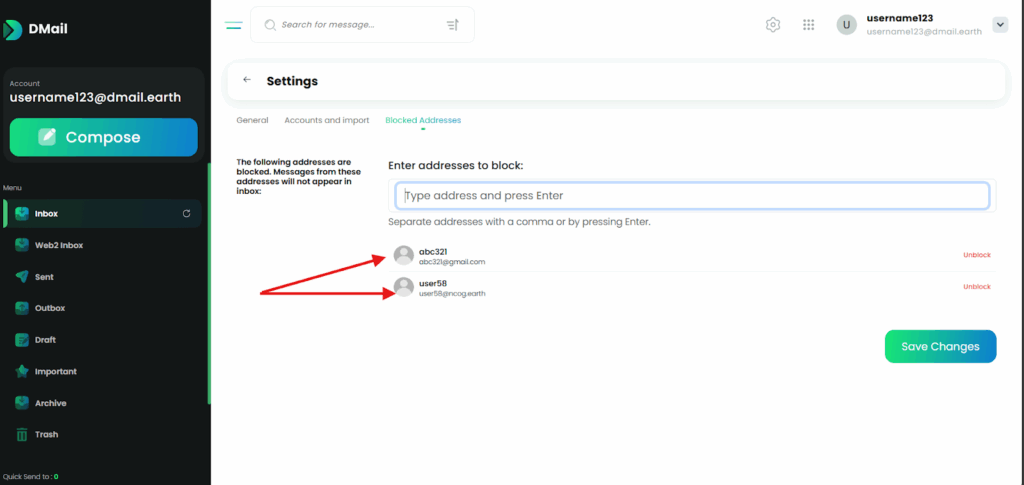Unblock the user58 address
This screenshot has height=485, width=1024.
click(976, 287)
